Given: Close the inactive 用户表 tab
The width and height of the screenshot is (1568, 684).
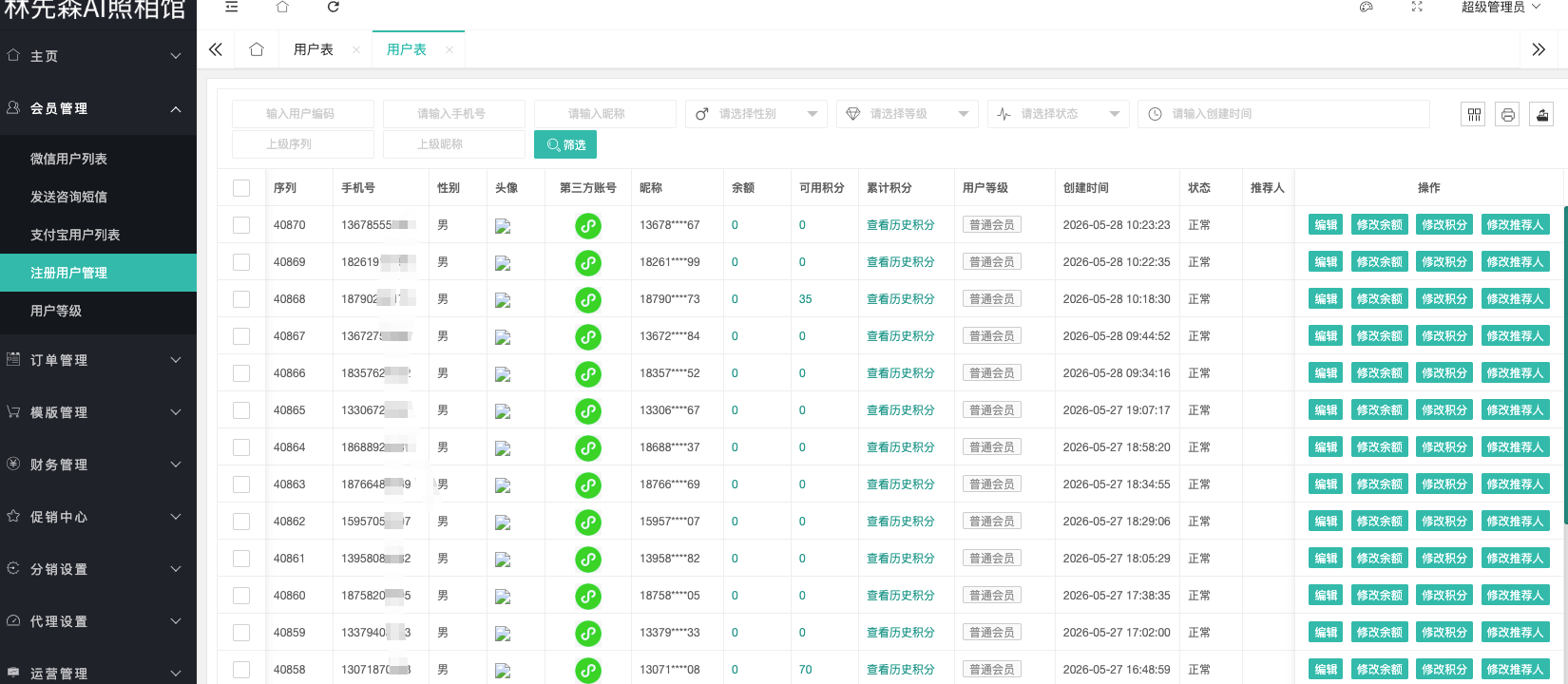Looking at the screenshot, I should pos(356,49).
